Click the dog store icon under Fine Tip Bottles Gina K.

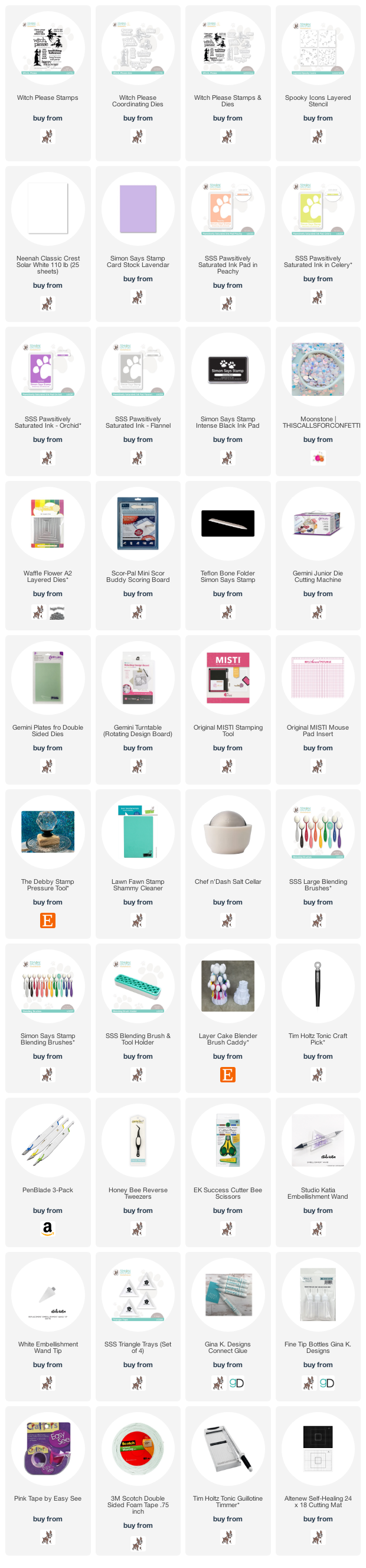309,1384
